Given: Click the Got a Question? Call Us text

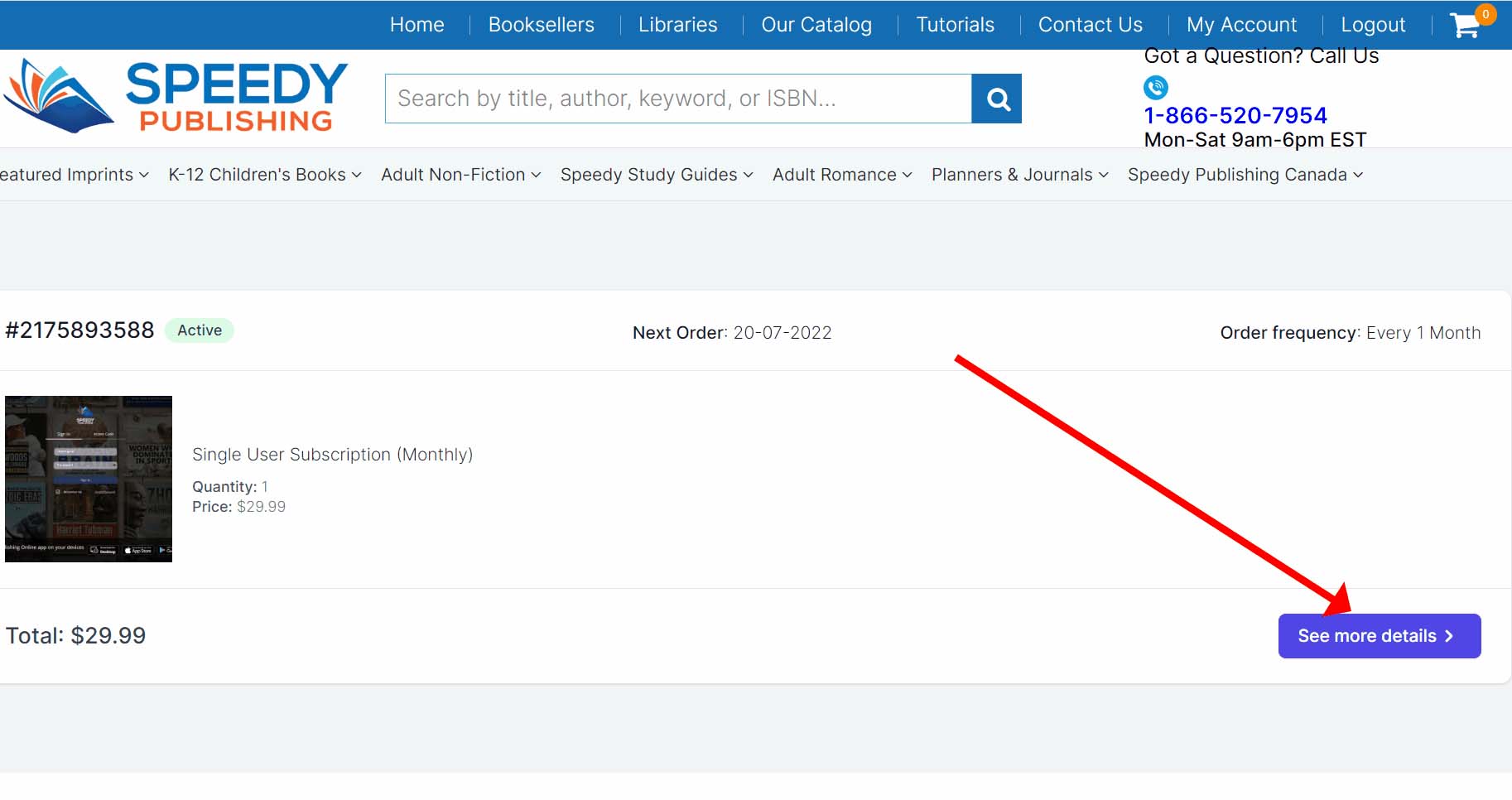Looking at the screenshot, I should (x=1261, y=56).
